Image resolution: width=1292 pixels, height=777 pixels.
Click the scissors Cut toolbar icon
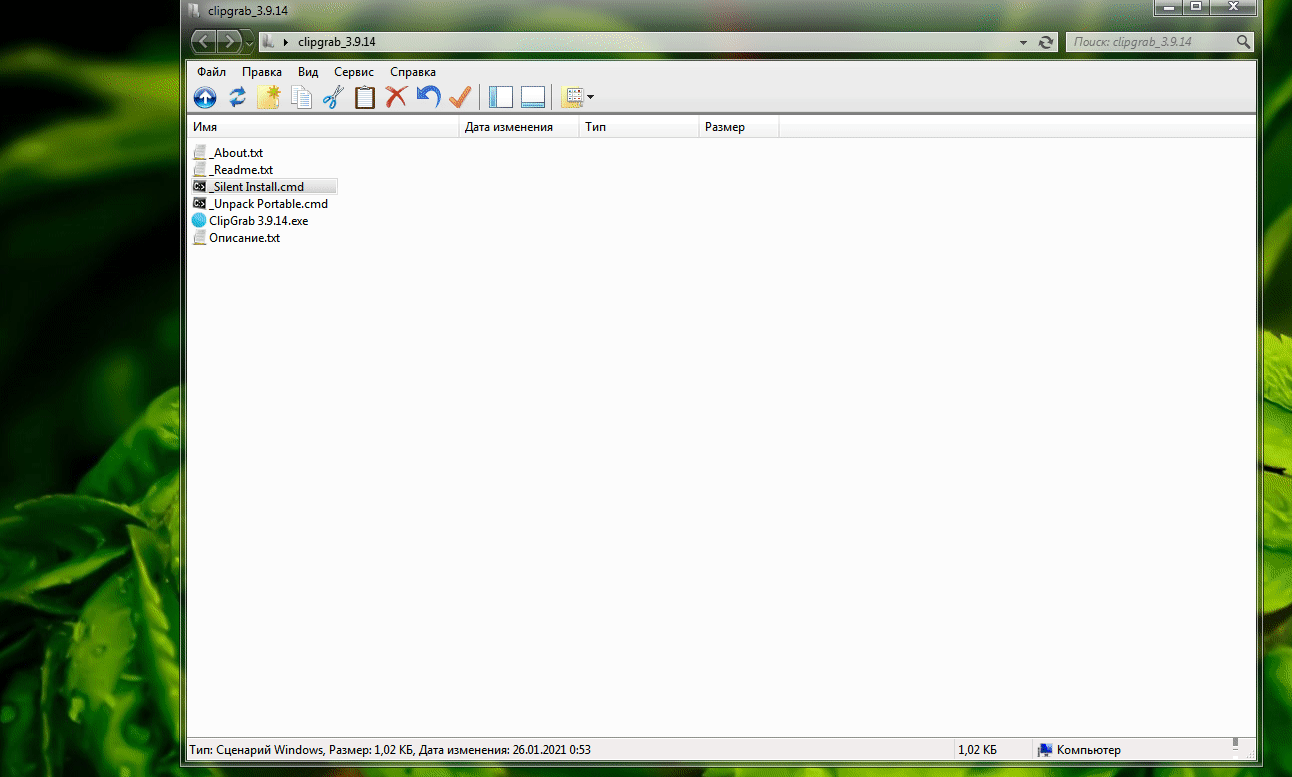(x=333, y=97)
